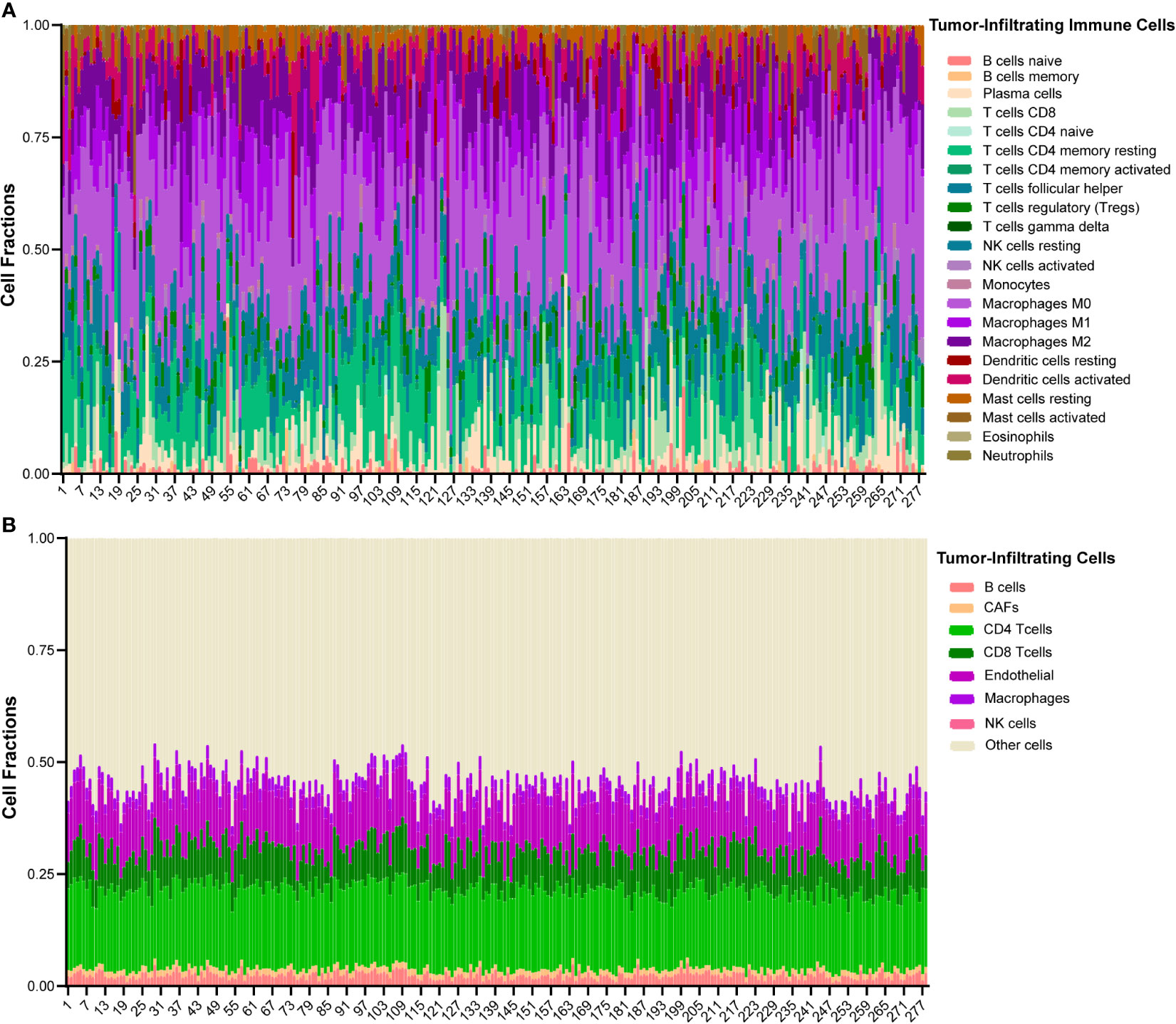
Task: Click the Cell Fractions axis title of panel A
Action: point(9,246)
